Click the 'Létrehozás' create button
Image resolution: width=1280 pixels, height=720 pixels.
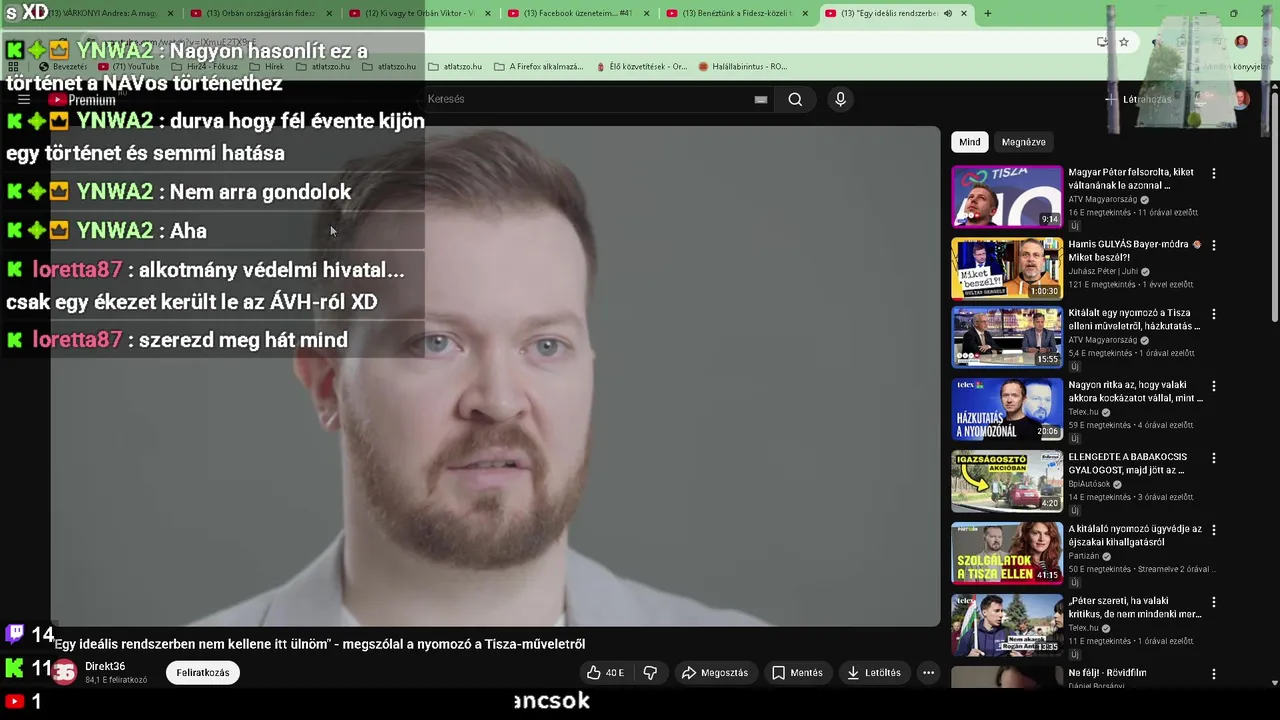1138,99
